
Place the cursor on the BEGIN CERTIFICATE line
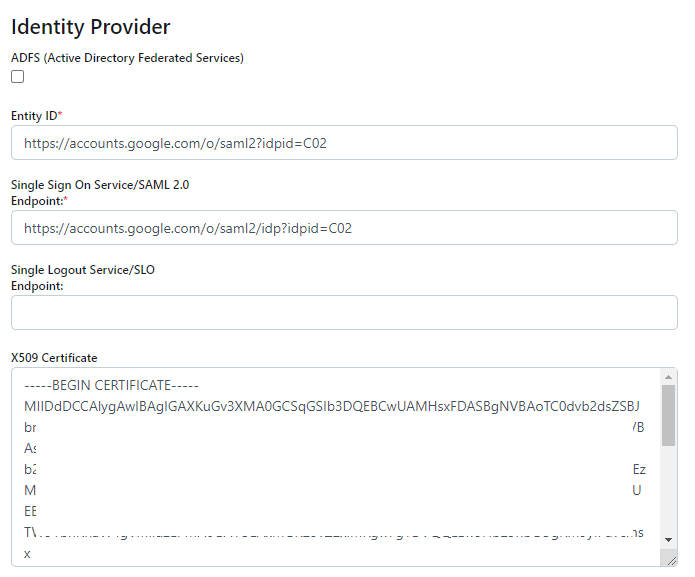point(111,386)
